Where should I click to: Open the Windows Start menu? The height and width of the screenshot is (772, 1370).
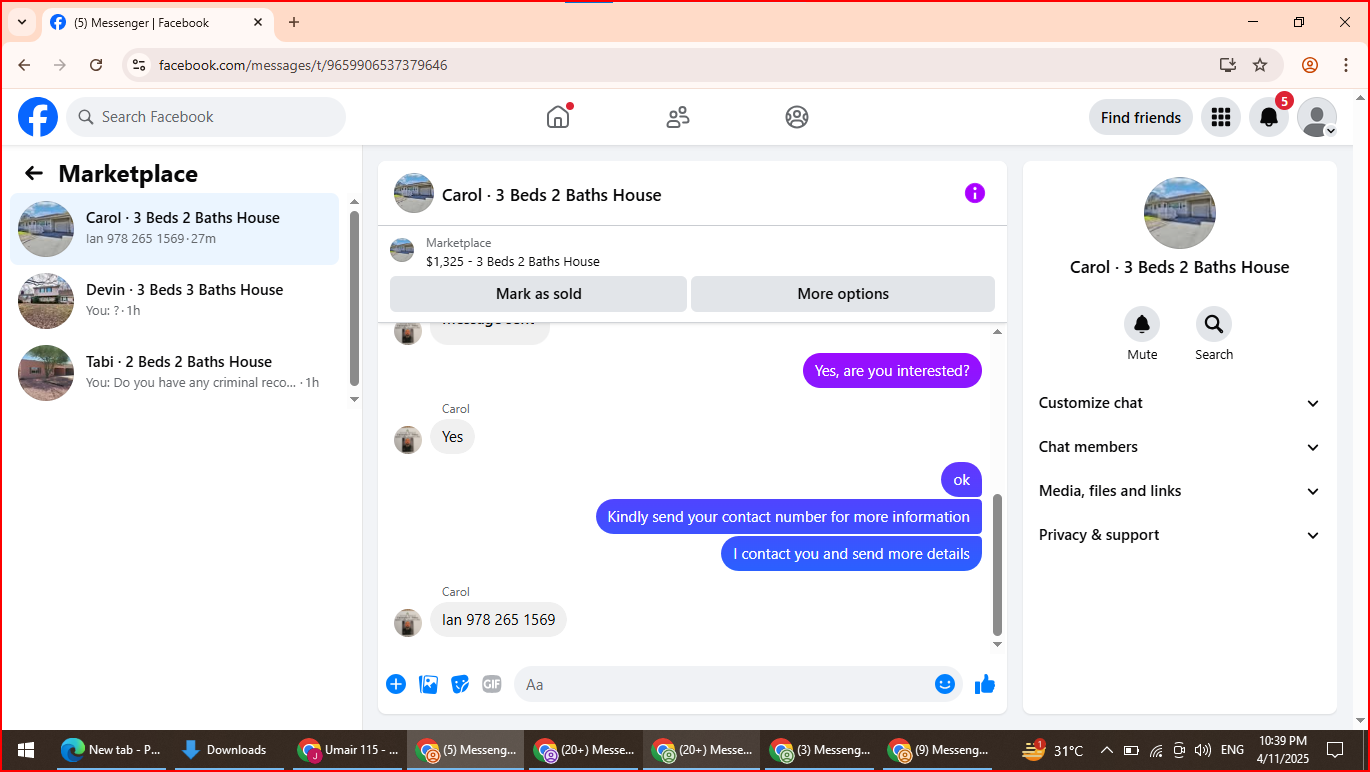pyautogui.click(x=26, y=750)
